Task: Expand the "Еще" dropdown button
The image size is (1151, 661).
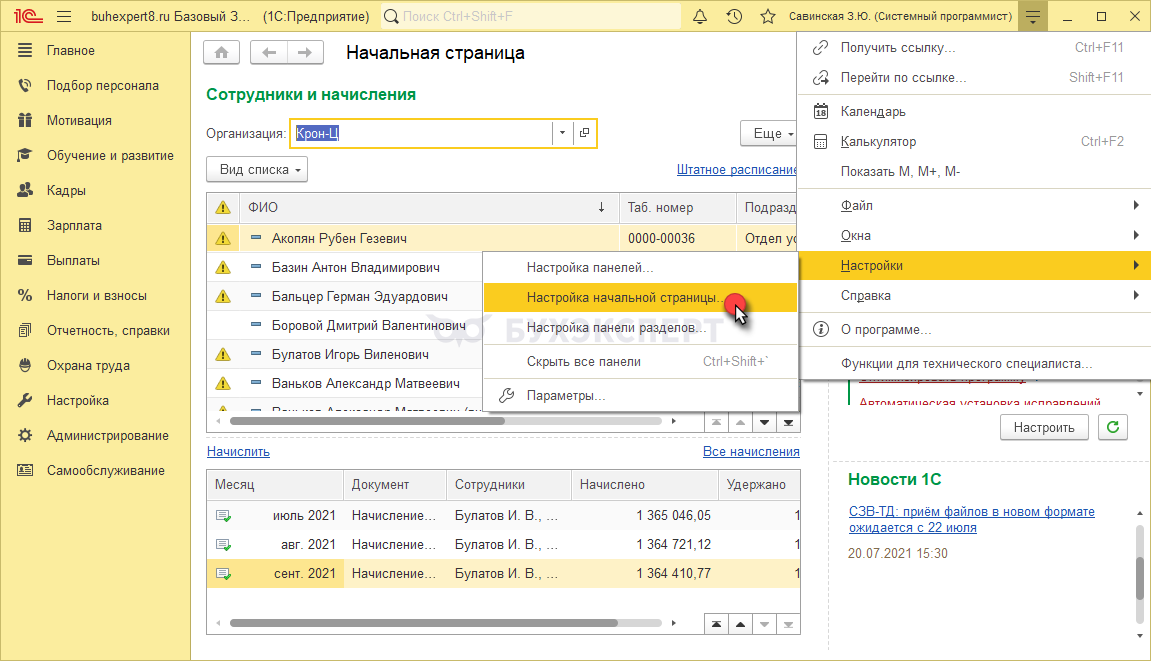Action: pyautogui.click(x=768, y=133)
